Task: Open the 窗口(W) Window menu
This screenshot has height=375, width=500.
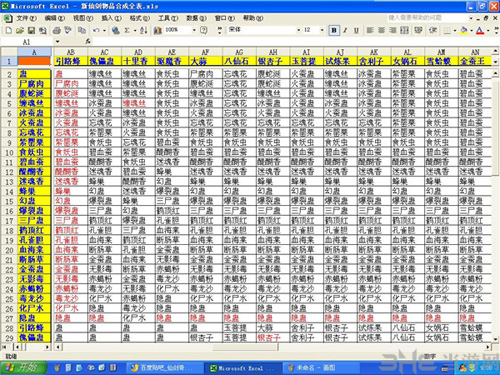Action: click(225, 18)
